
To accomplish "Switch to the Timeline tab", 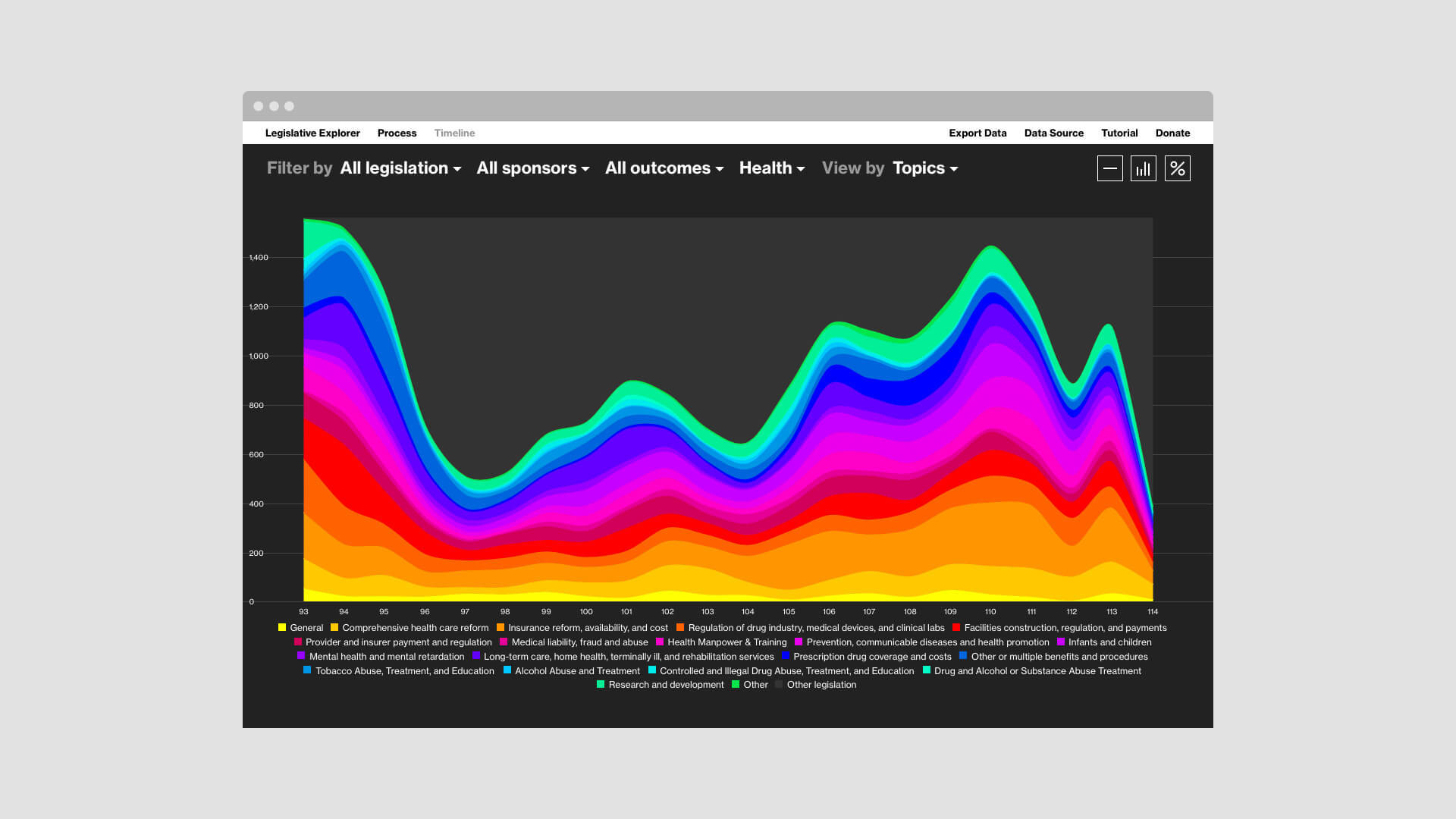I will point(454,133).
